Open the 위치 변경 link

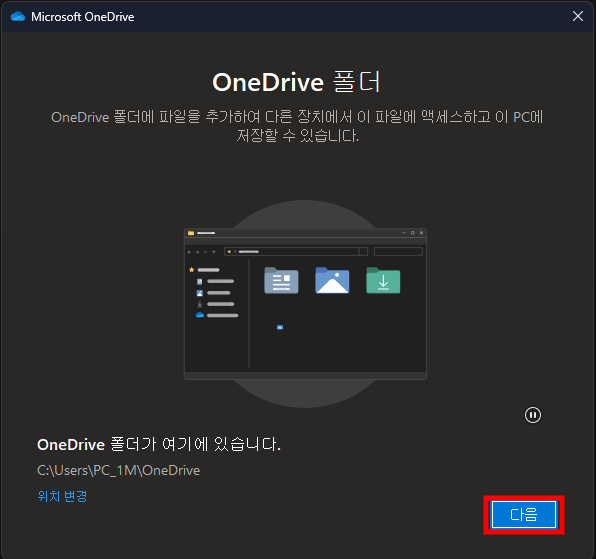click(x=62, y=496)
